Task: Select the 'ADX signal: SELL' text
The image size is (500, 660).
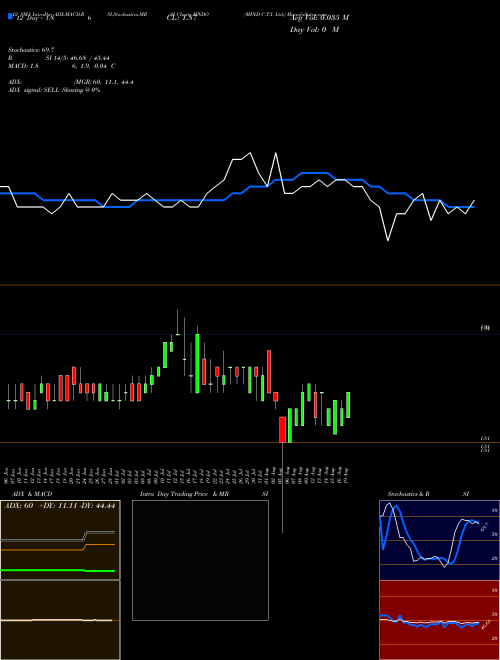Action: tap(34, 90)
